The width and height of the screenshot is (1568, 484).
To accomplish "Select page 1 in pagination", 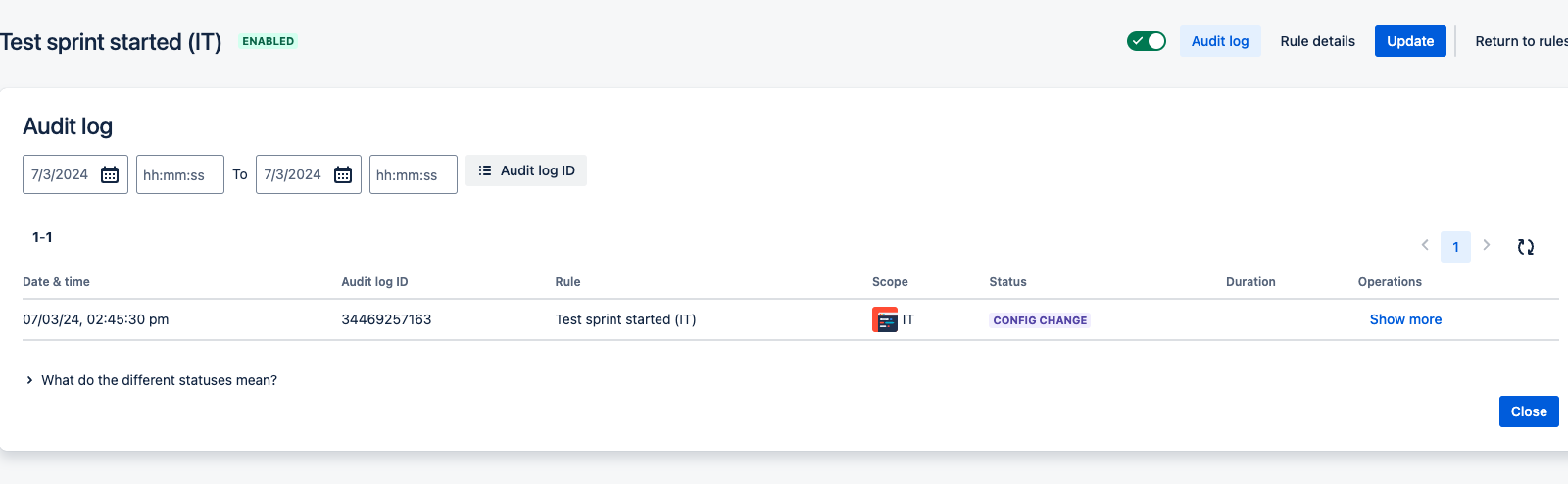I will pos(1455,247).
